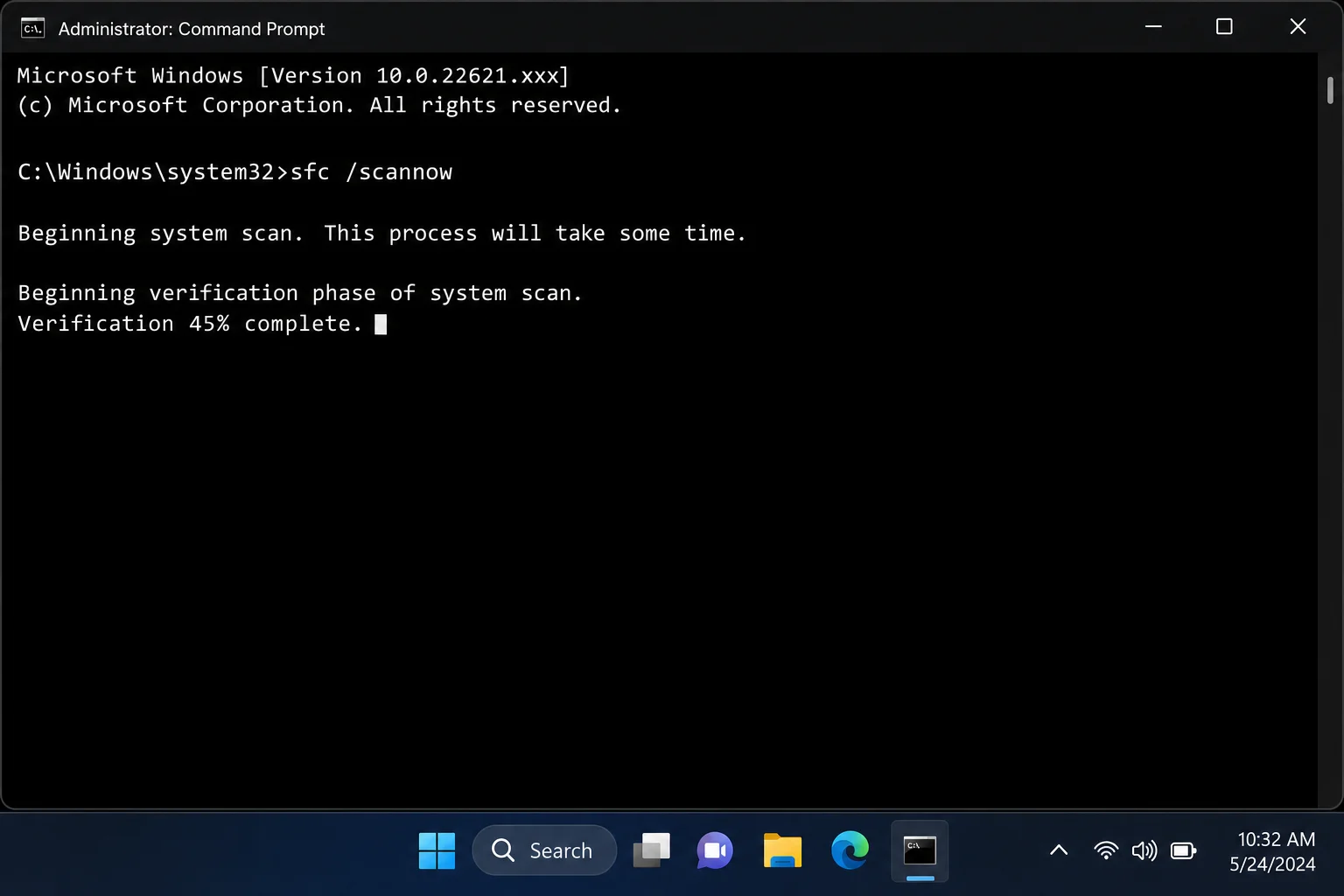The width and height of the screenshot is (1344, 896).
Task: Open the Windows Start menu
Action: (x=437, y=850)
